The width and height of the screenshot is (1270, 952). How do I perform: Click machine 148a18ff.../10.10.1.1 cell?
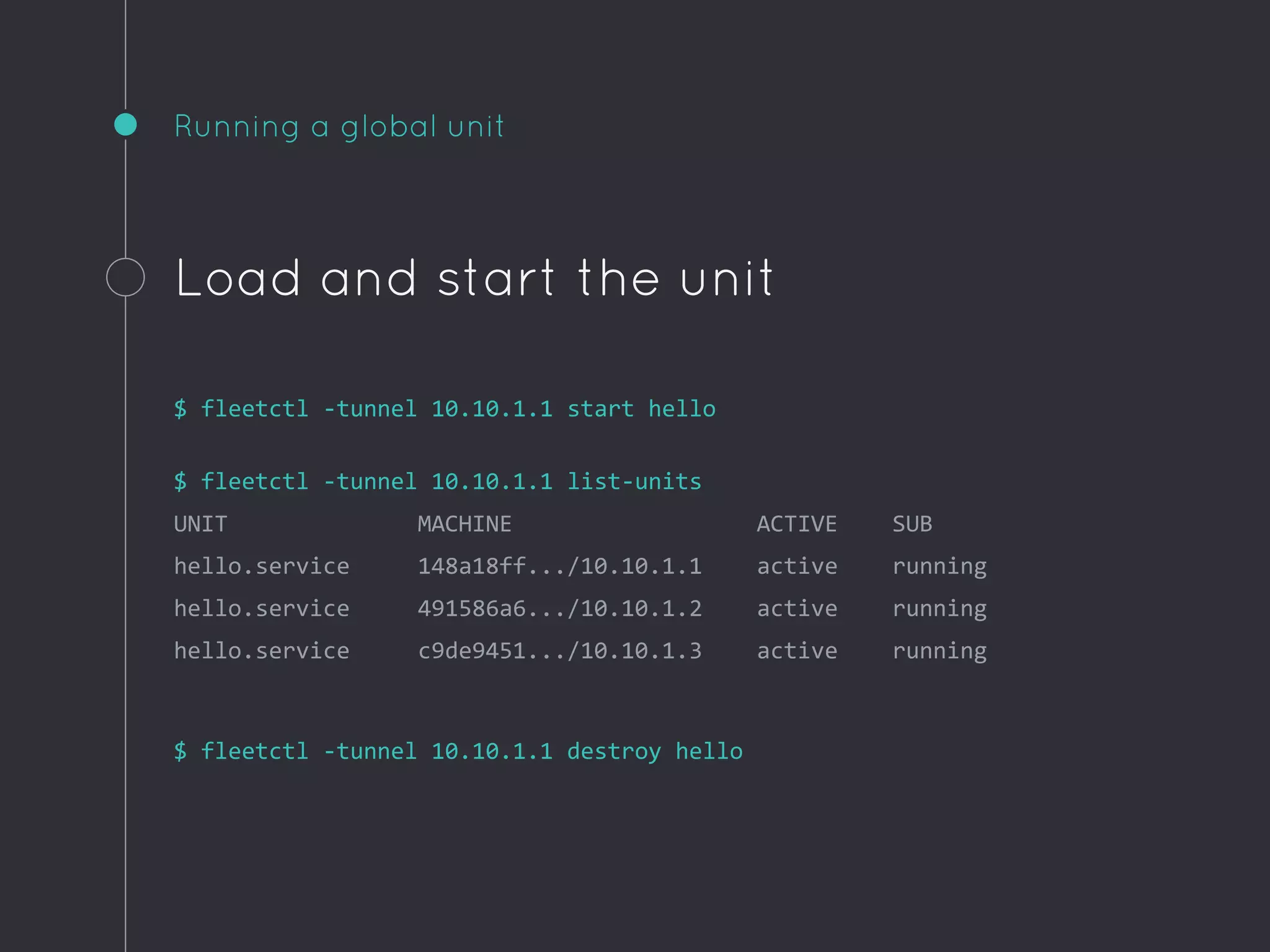click(x=560, y=566)
